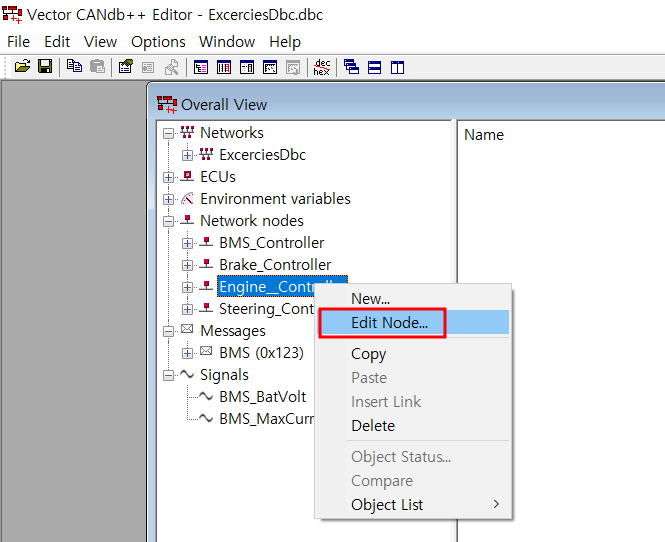Click the Tile vertically toolbar icon
This screenshot has height=542, width=665.
coord(397,67)
